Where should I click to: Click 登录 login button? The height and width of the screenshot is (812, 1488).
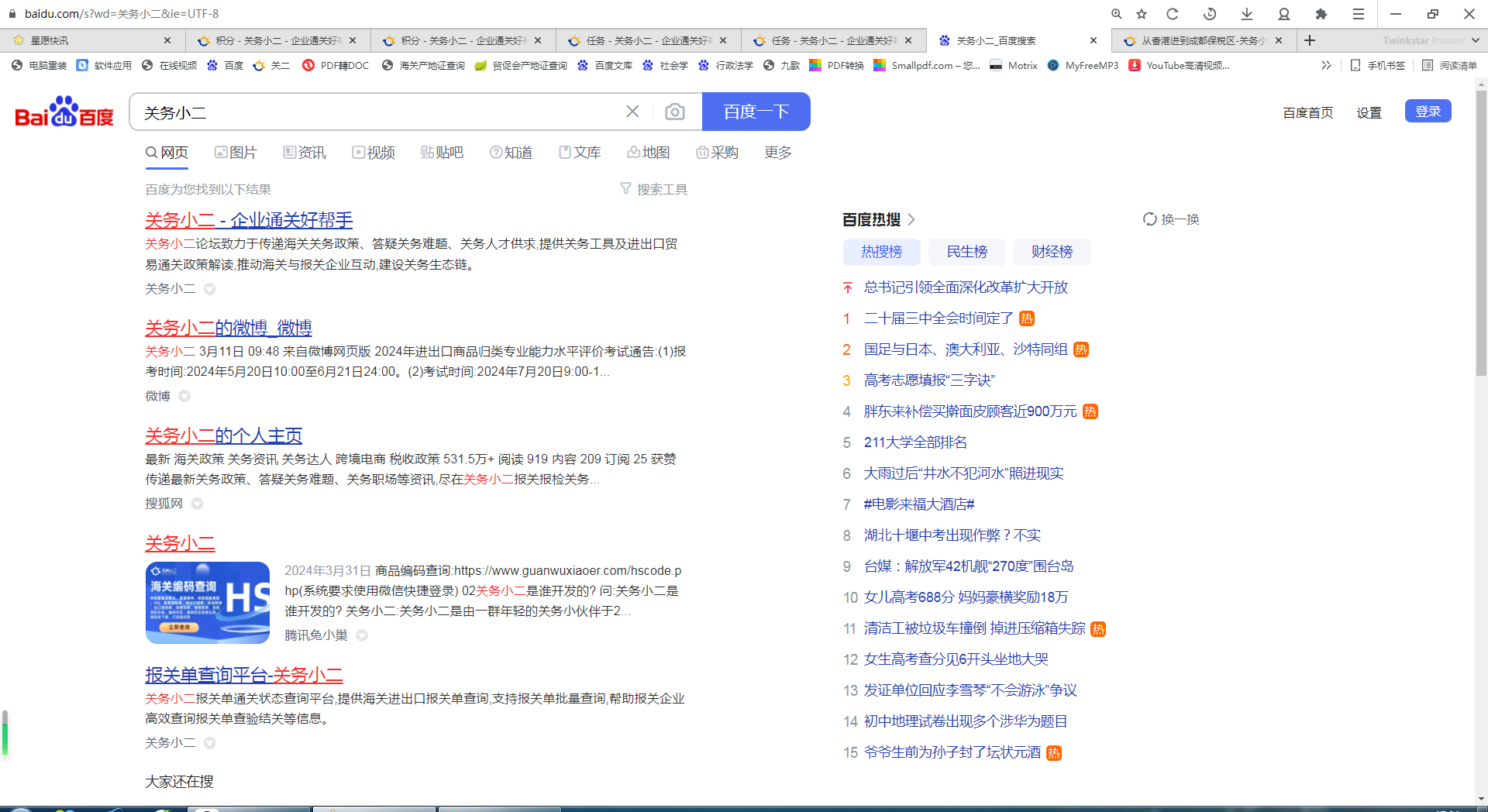1428,111
